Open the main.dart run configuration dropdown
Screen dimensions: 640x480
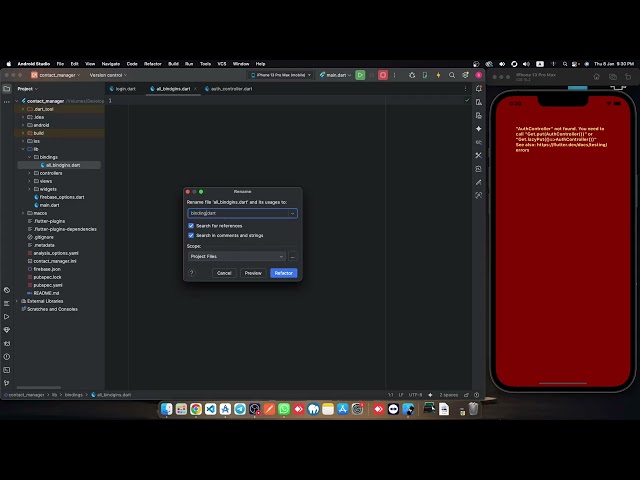[335, 75]
